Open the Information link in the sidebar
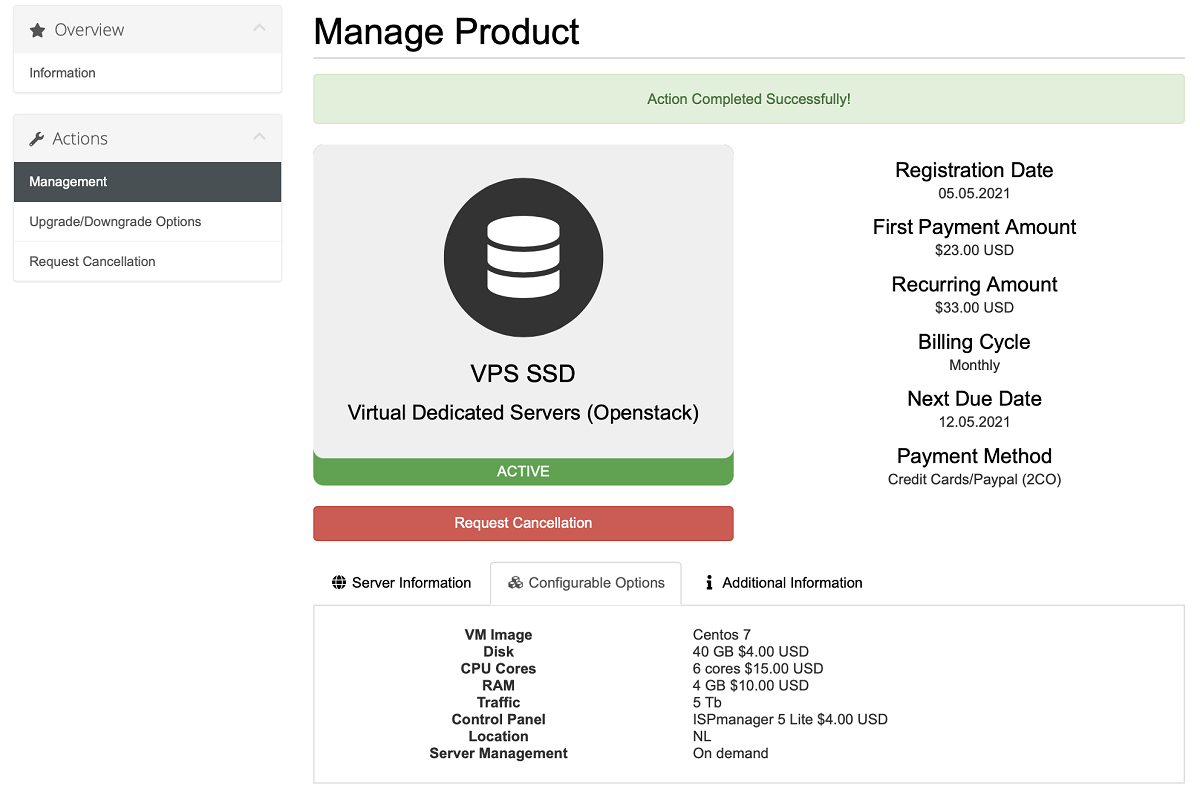The width and height of the screenshot is (1200, 786). 63,73
